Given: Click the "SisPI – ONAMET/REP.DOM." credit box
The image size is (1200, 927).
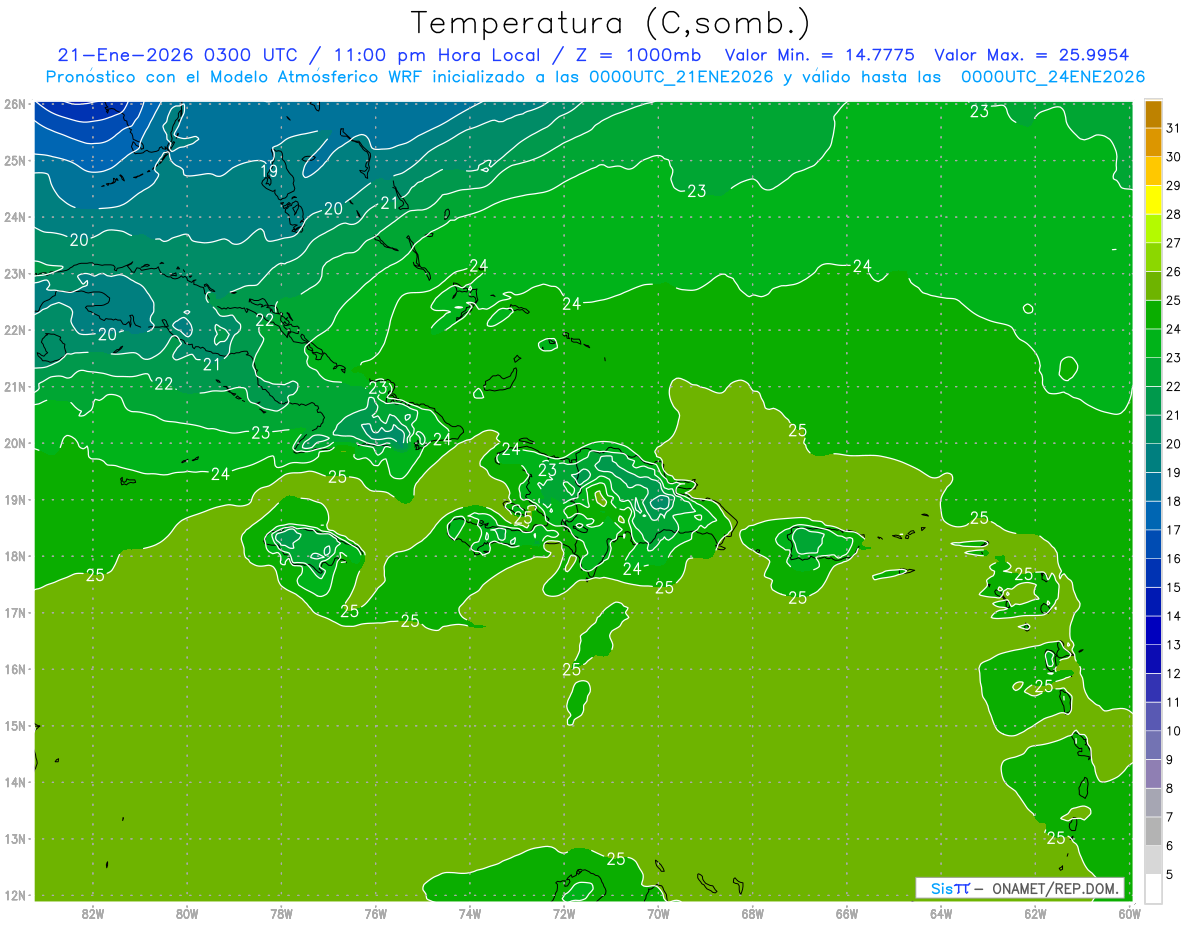Looking at the screenshot, I should (x=1019, y=888).
